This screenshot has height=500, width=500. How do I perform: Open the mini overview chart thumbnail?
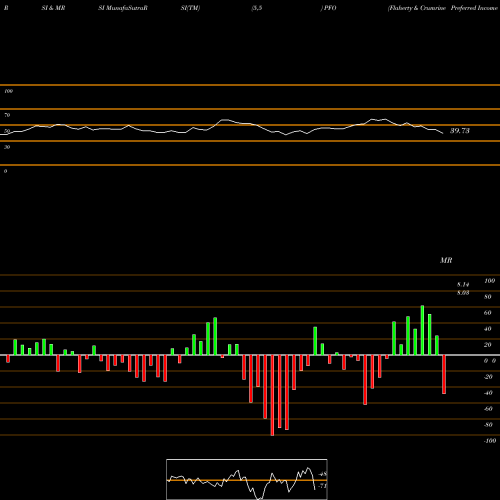pyautogui.click(x=247, y=479)
